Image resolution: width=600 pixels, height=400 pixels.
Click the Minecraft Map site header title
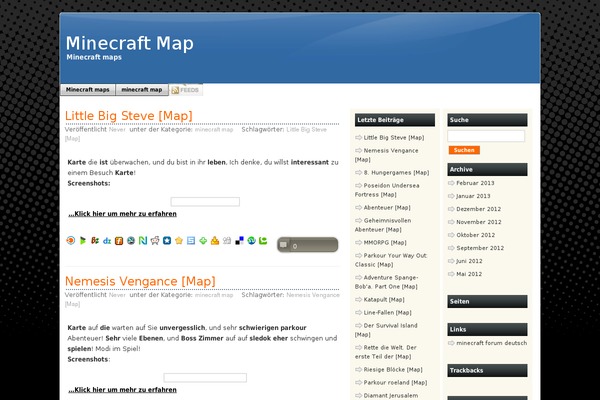130,43
